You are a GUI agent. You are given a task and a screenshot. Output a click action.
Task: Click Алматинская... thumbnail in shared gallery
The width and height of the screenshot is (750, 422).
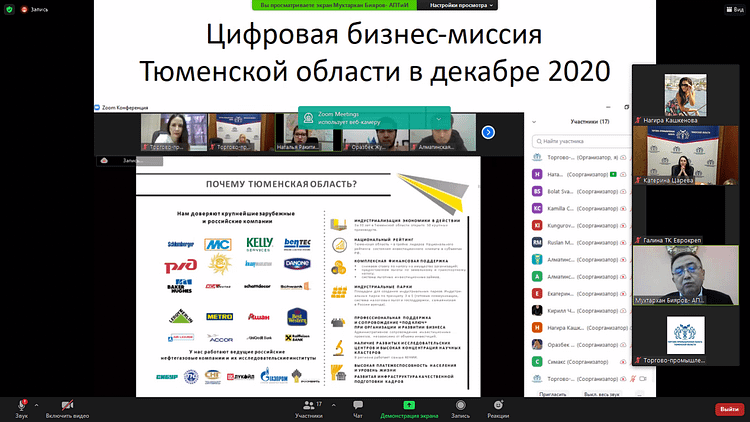pos(443,133)
